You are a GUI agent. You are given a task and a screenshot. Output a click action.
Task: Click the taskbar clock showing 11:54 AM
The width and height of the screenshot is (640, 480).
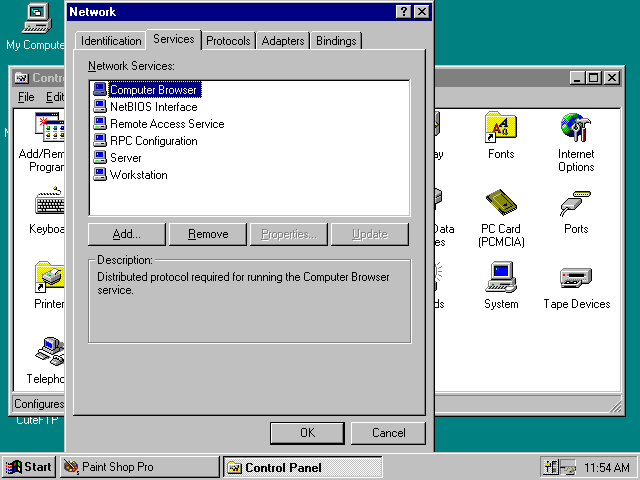[x=607, y=467]
